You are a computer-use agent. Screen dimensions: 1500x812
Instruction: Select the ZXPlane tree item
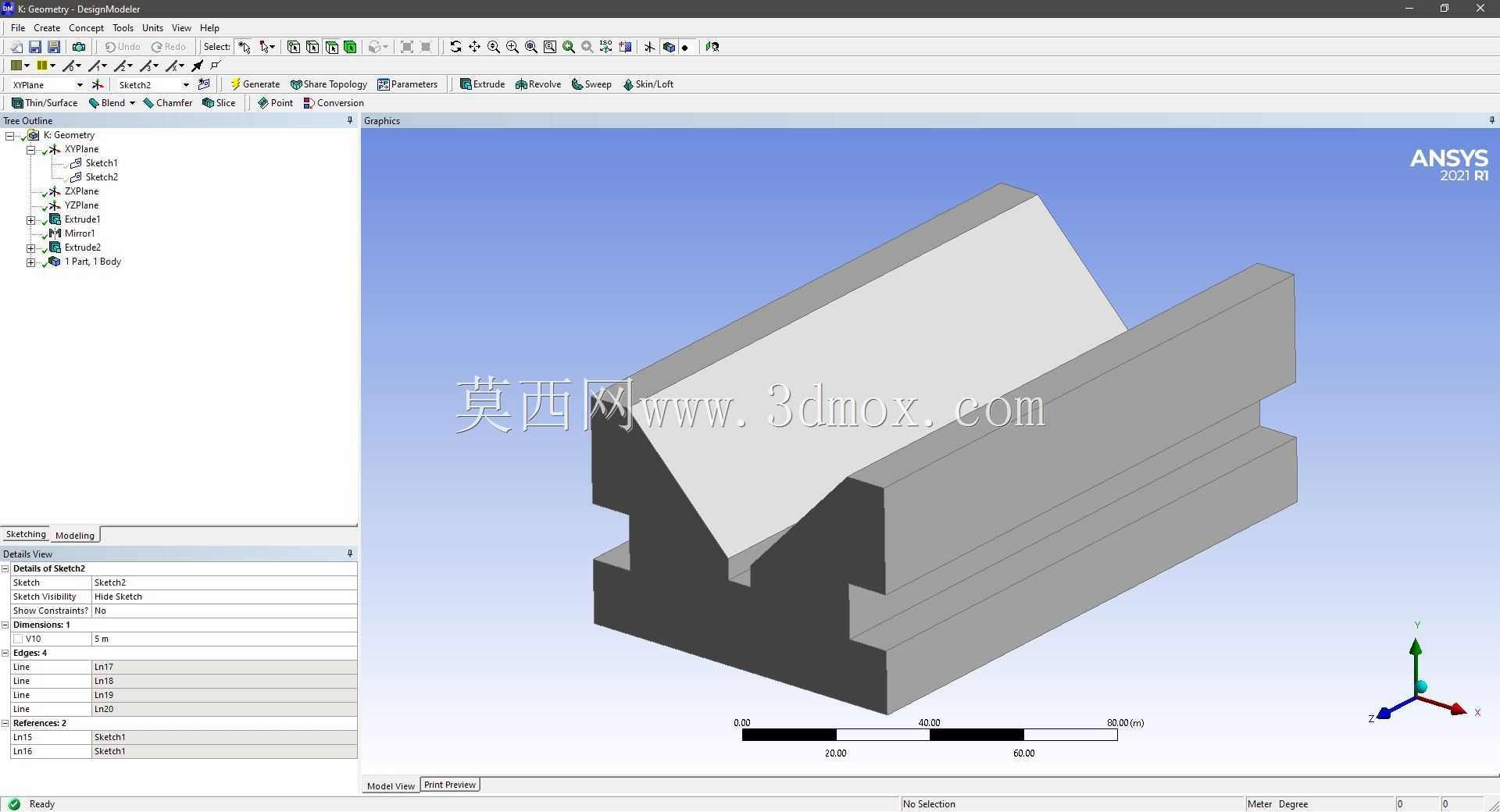click(x=81, y=191)
